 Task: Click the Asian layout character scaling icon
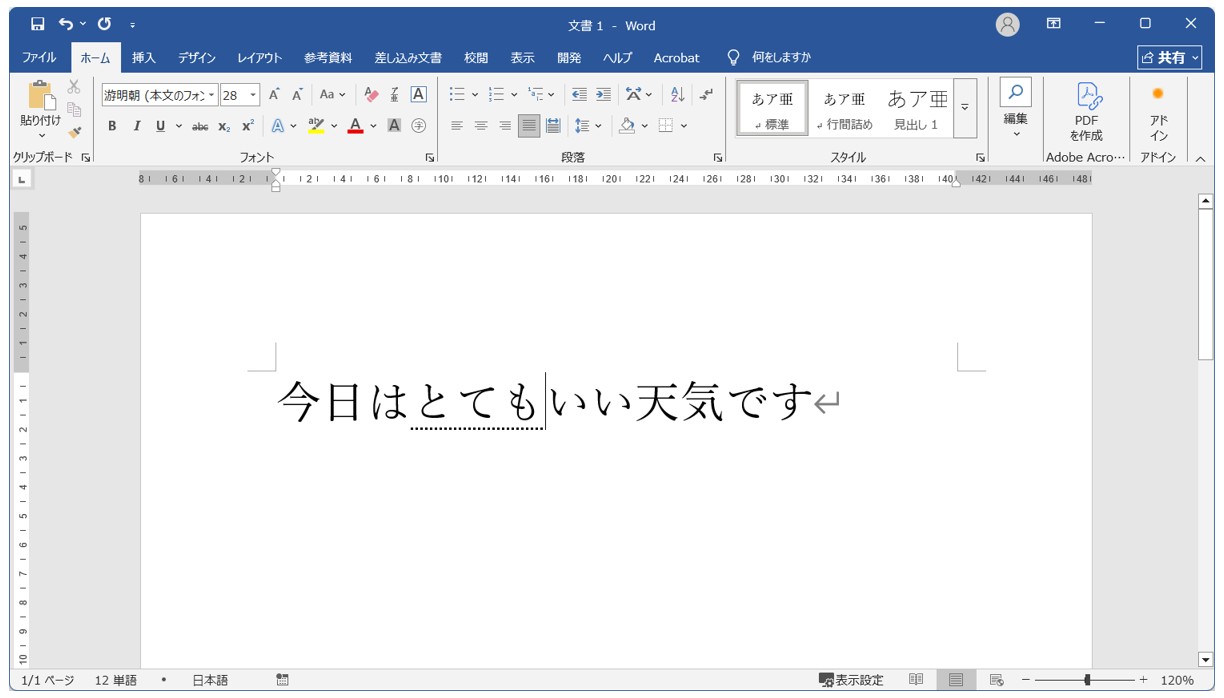tap(633, 95)
